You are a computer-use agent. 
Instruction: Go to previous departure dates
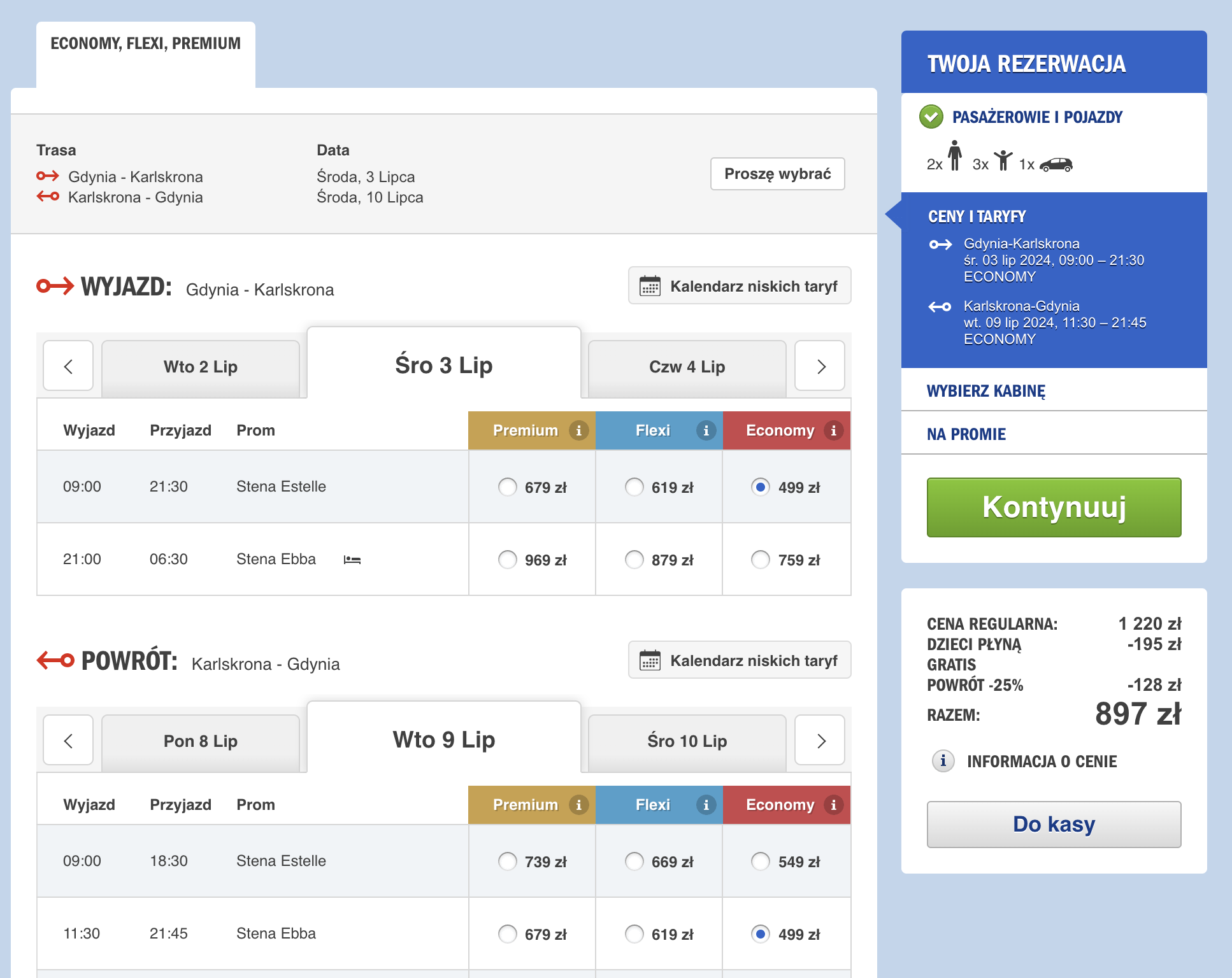click(x=68, y=366)
